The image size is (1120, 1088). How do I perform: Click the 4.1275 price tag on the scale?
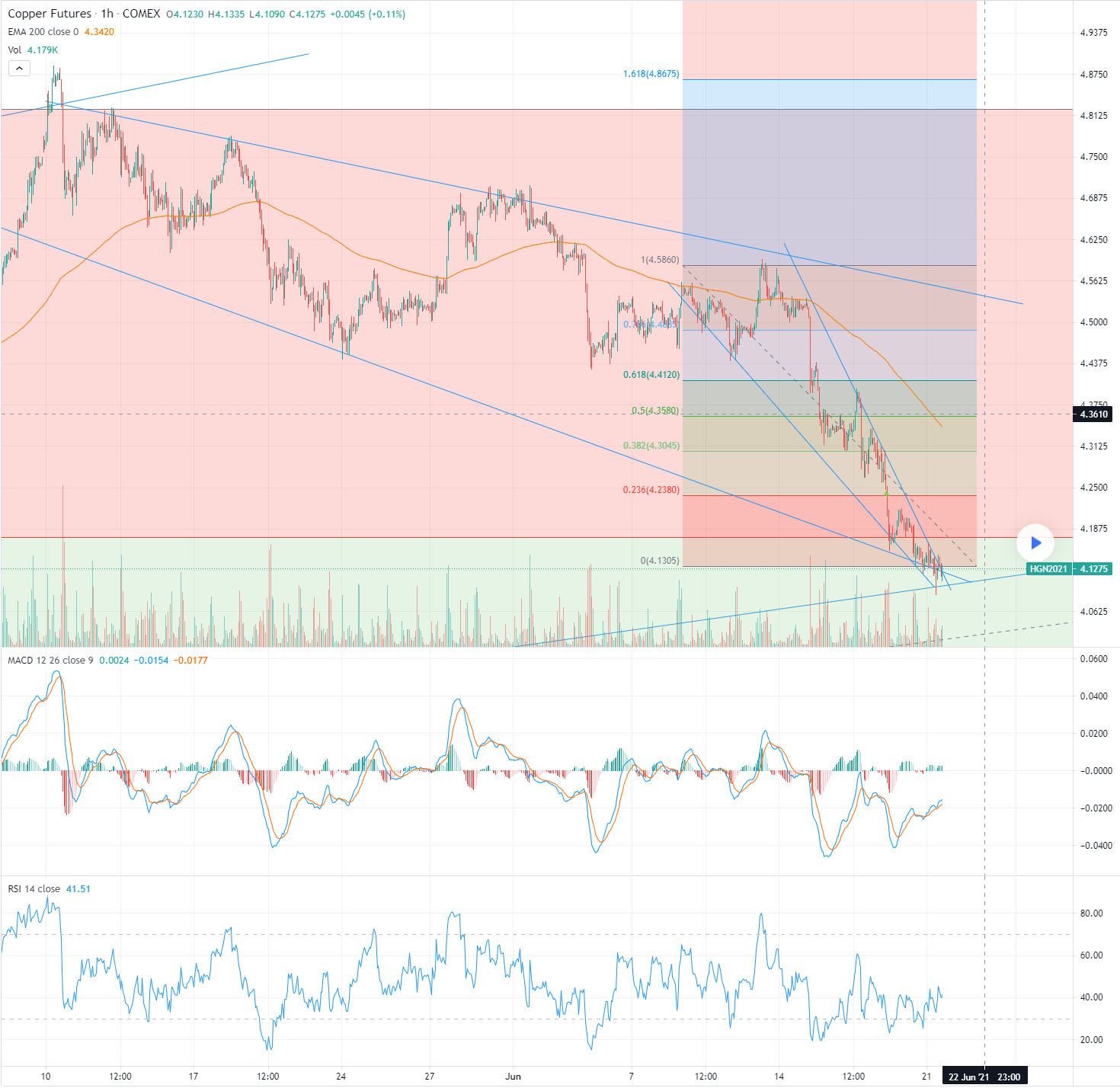click(x=1094, y=569)
